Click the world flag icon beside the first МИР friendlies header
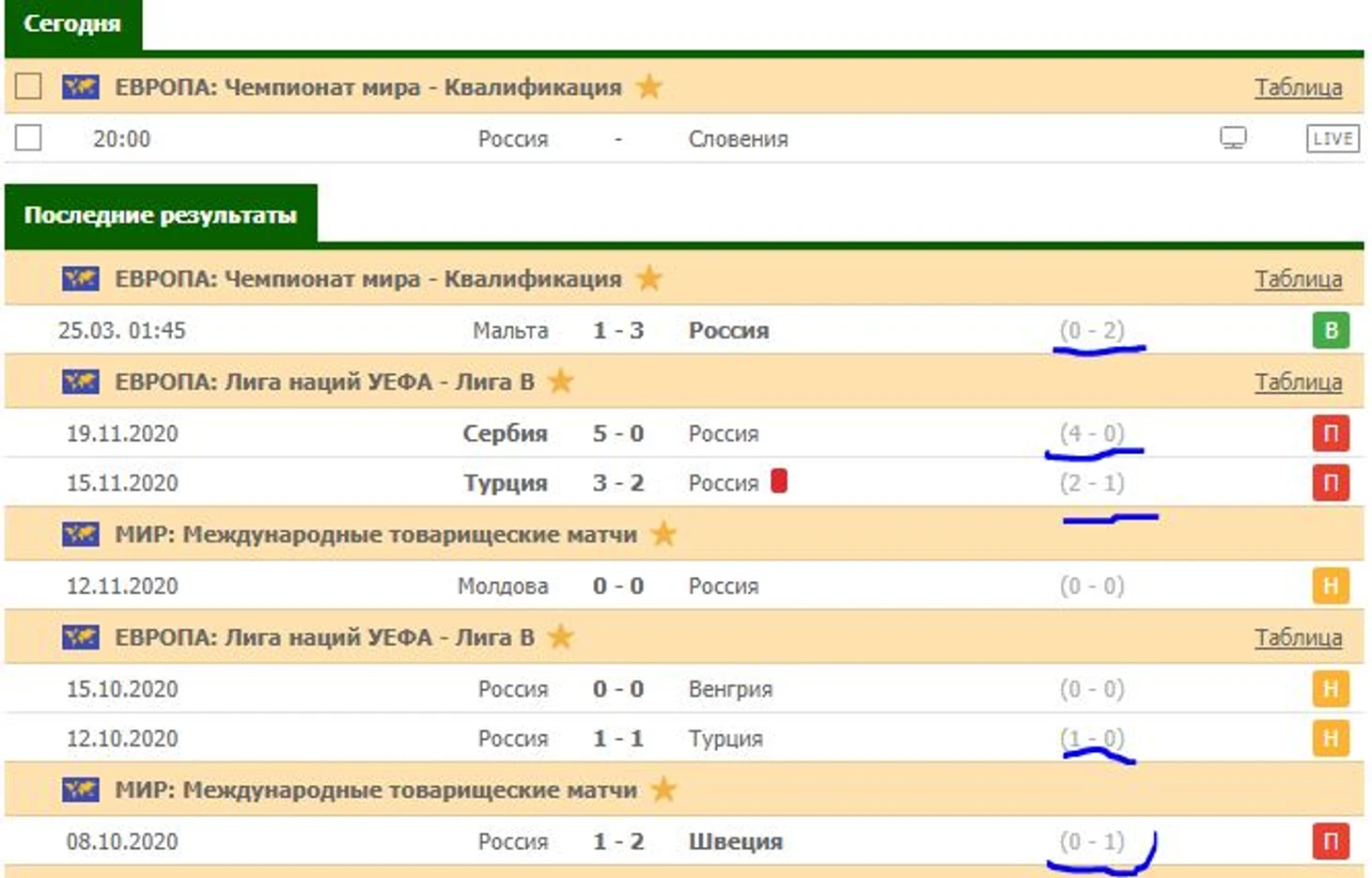Viewport: 1372px width, 878px height. tap(81, 535)
